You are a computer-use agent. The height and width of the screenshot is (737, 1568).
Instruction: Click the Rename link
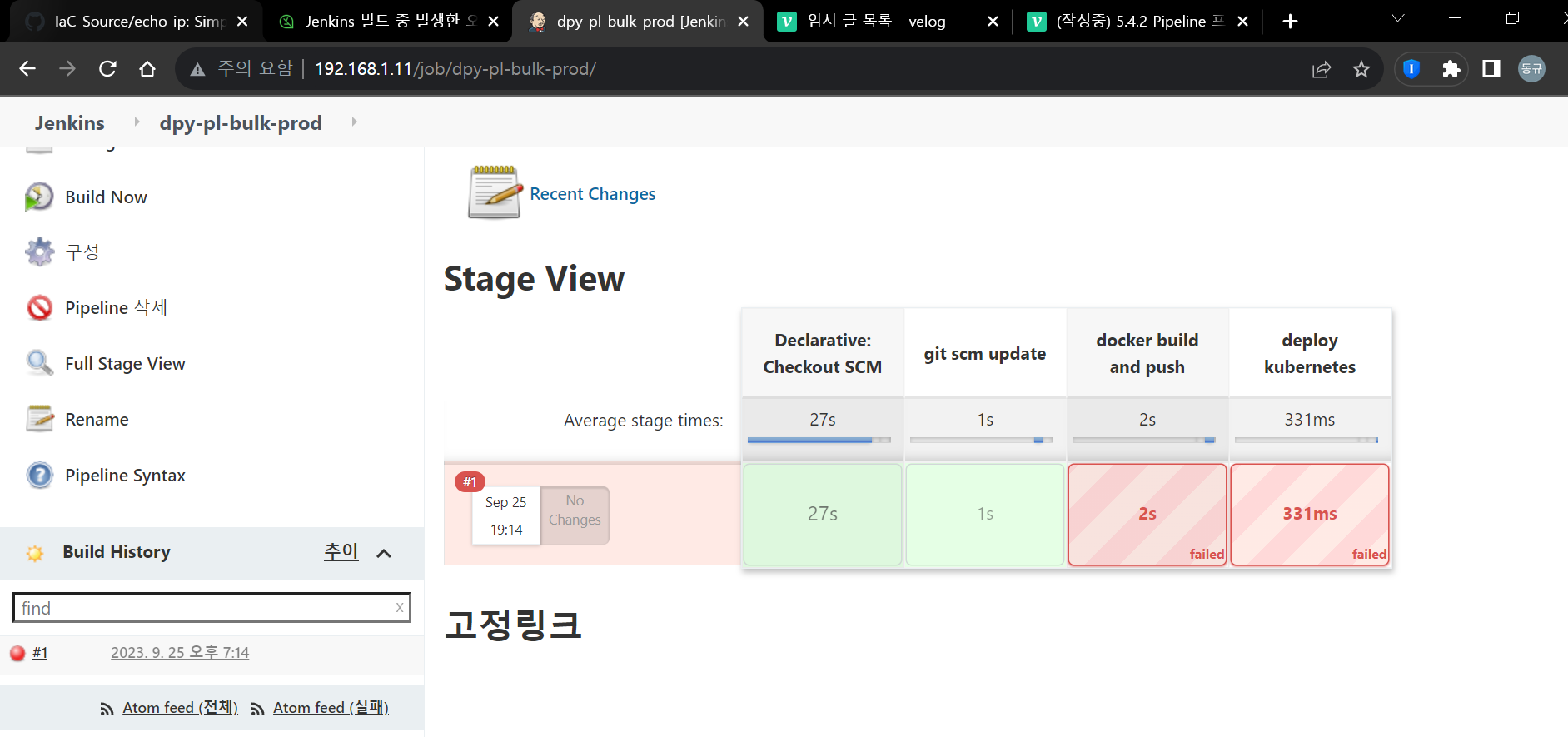pyautogui.click(x=97, y=420)
